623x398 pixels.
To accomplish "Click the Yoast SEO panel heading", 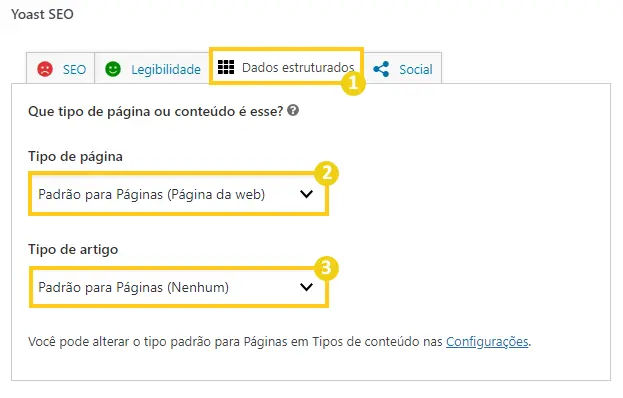I will coord(42,14).
